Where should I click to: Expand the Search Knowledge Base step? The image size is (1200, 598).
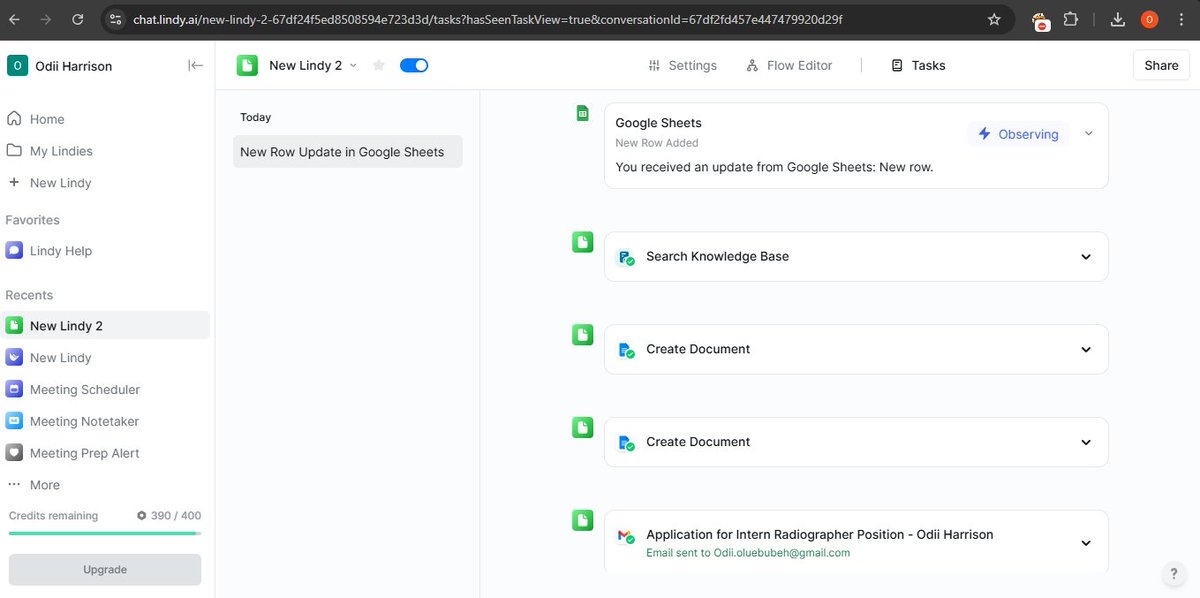pos(1086,257)
